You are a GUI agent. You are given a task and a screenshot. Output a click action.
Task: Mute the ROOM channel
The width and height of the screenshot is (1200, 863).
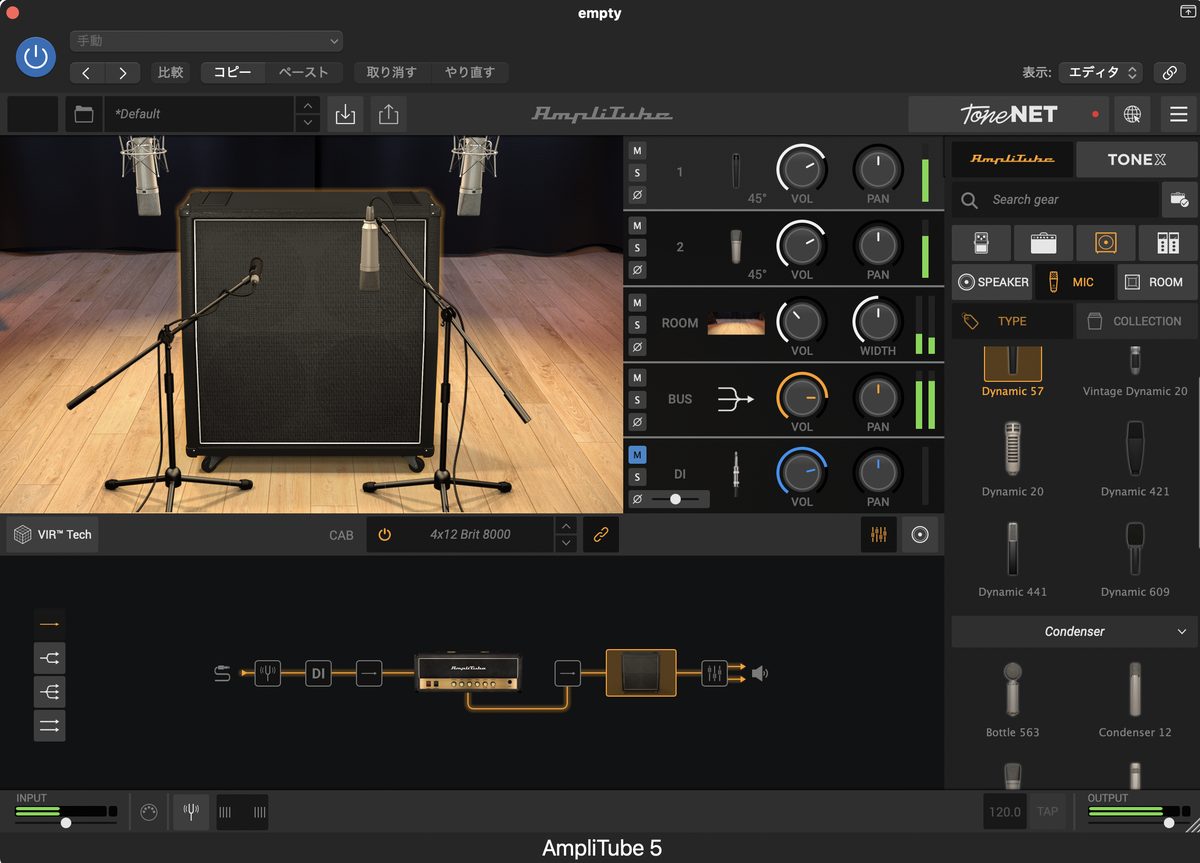point(637,302)
